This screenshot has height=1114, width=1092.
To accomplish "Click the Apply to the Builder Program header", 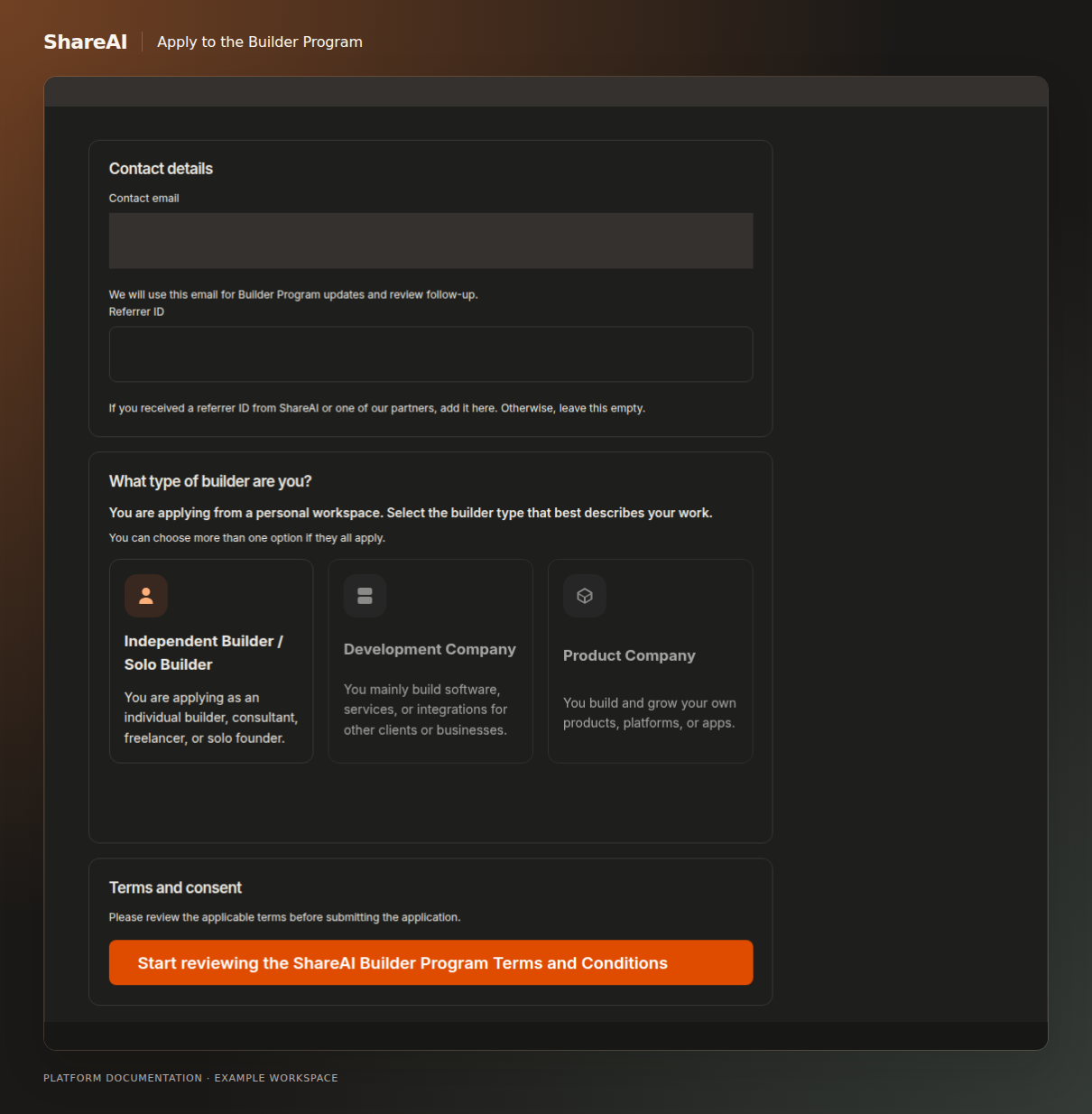I will point(260,42).
